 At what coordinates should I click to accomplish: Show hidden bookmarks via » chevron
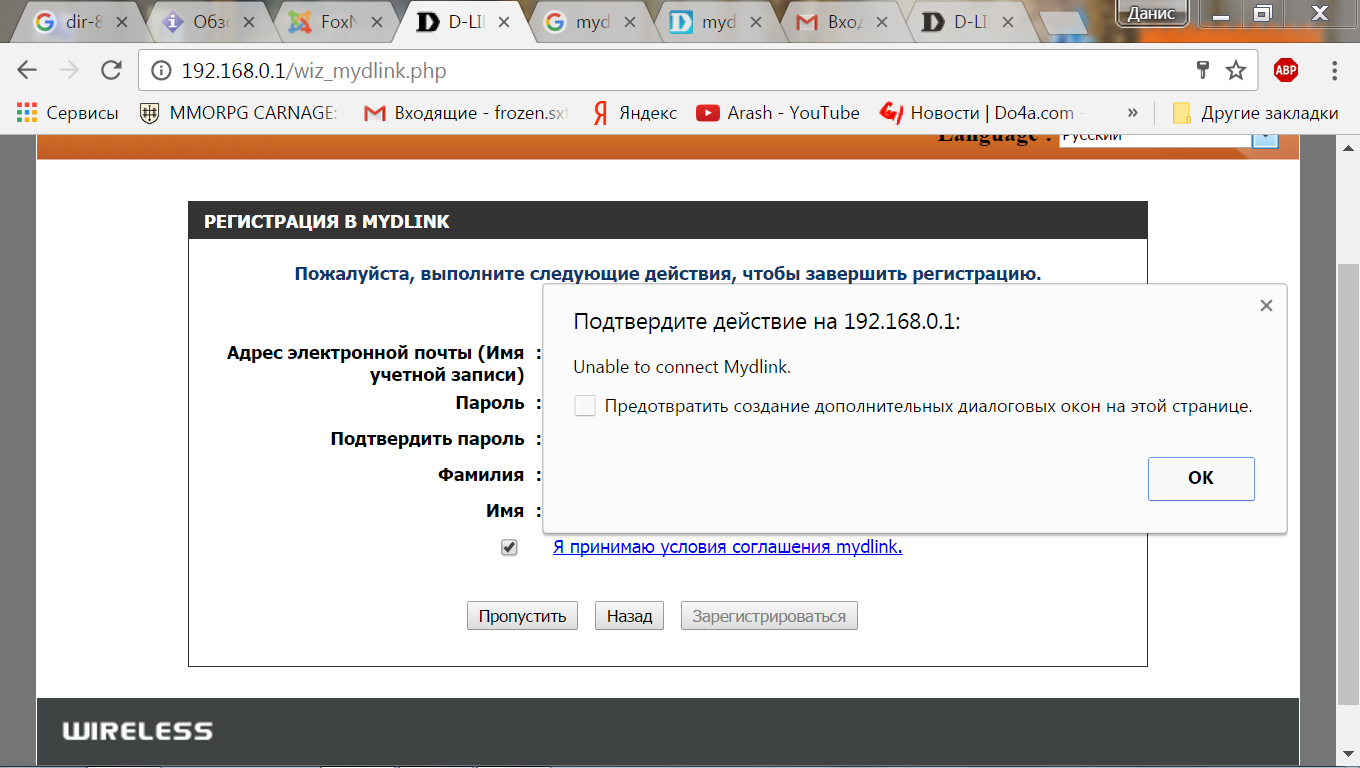[x=1132, y=113]
